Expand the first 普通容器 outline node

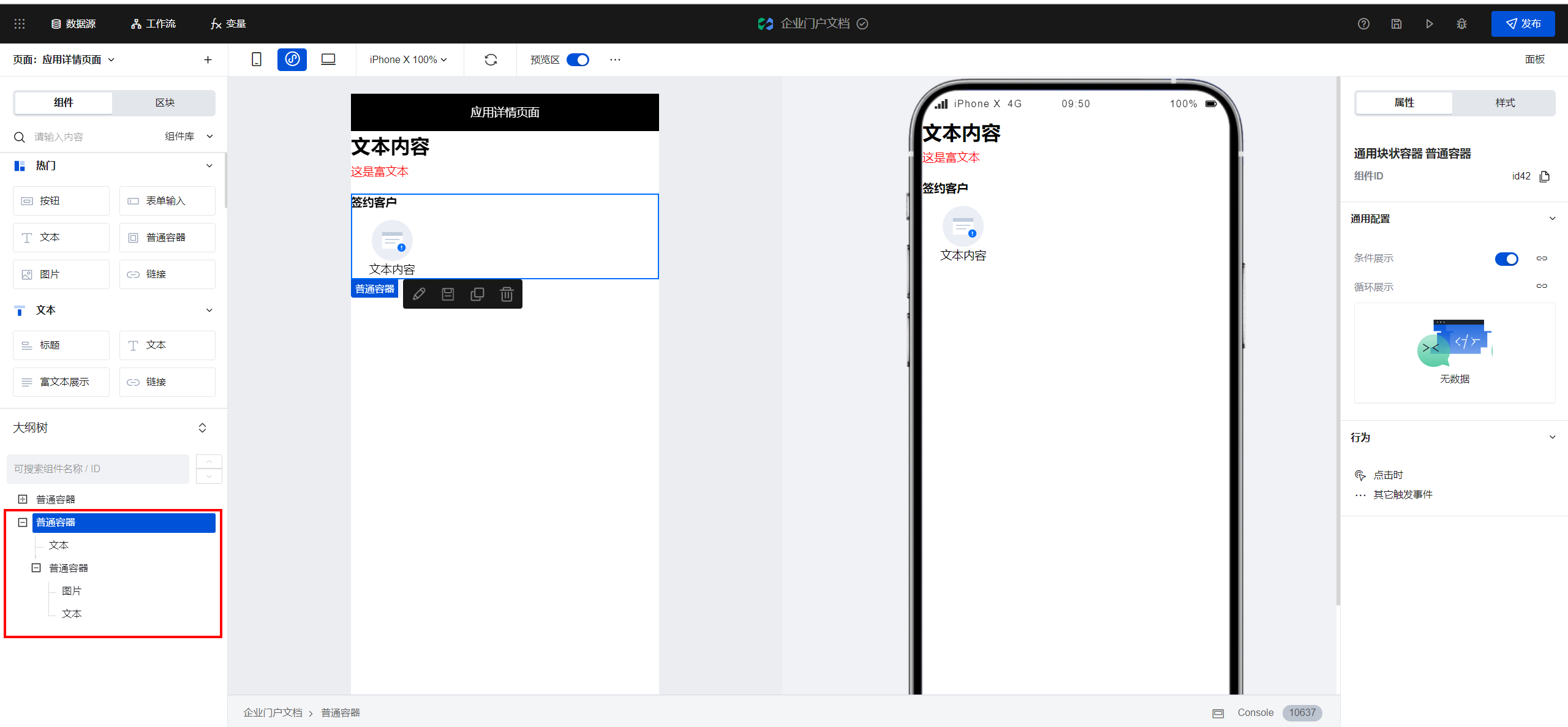(23, 499)
